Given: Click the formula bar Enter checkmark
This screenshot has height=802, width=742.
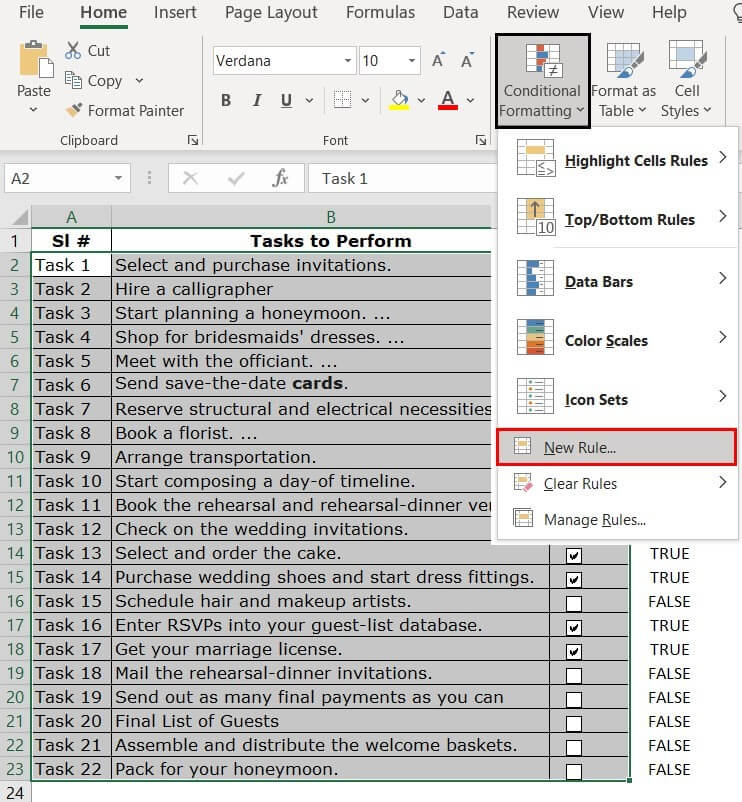Looking at the screenshot, I should [236, 178].
